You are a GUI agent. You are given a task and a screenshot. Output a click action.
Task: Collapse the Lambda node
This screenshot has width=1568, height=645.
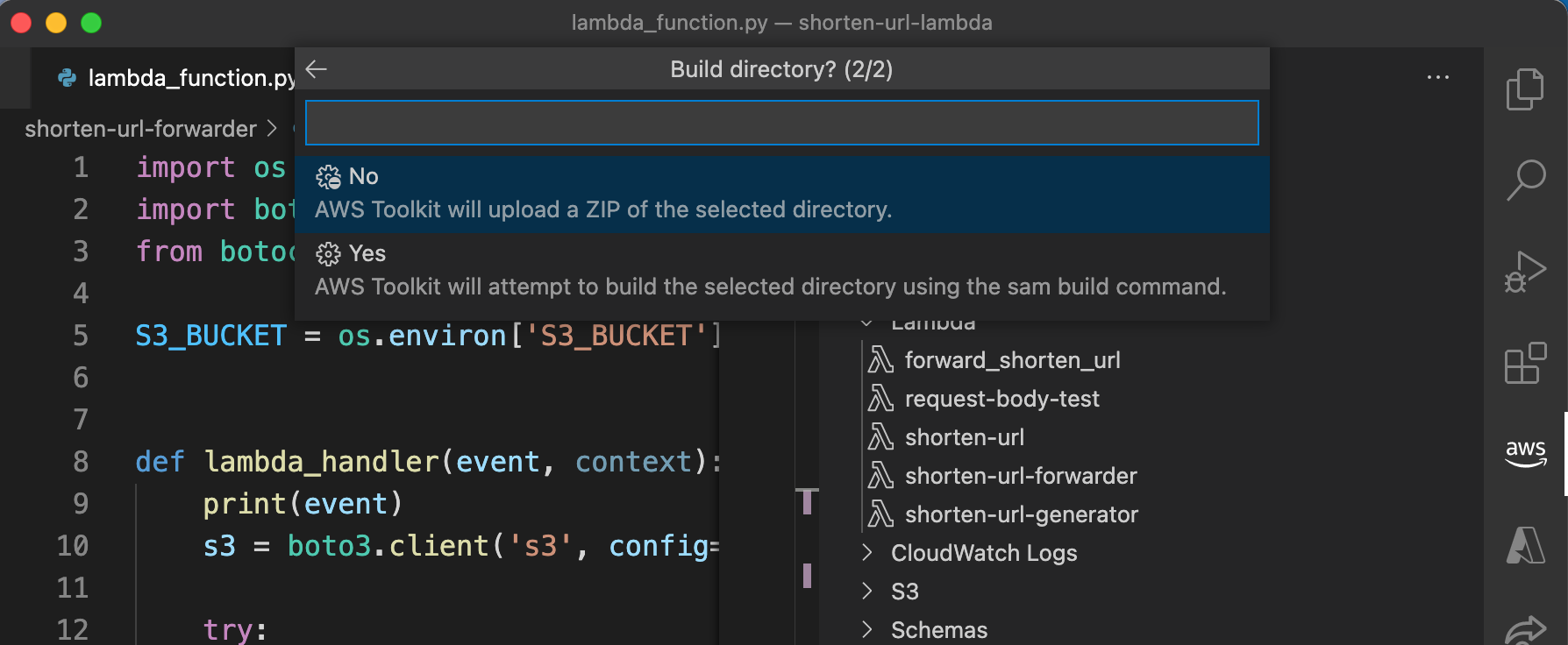tap(866, 323)
